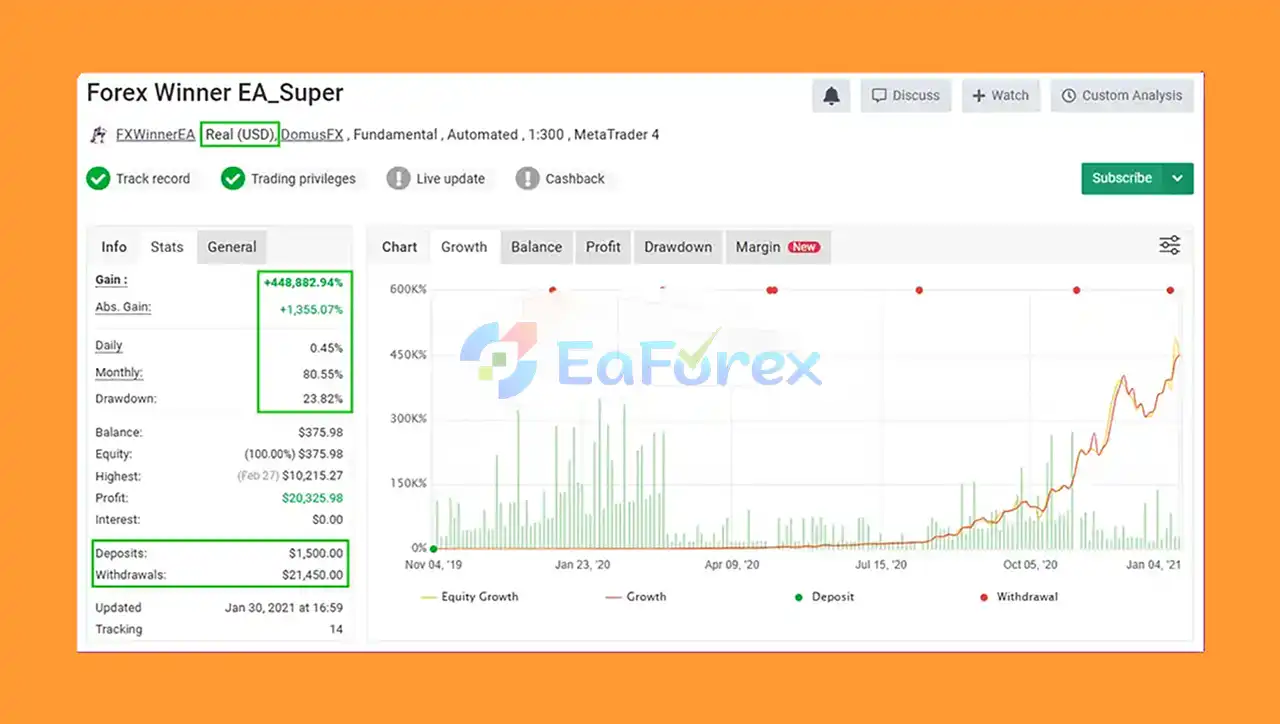Open the chart settings sliders icon
Viewport: 1280px width, 724px height.
(1169, 246)
